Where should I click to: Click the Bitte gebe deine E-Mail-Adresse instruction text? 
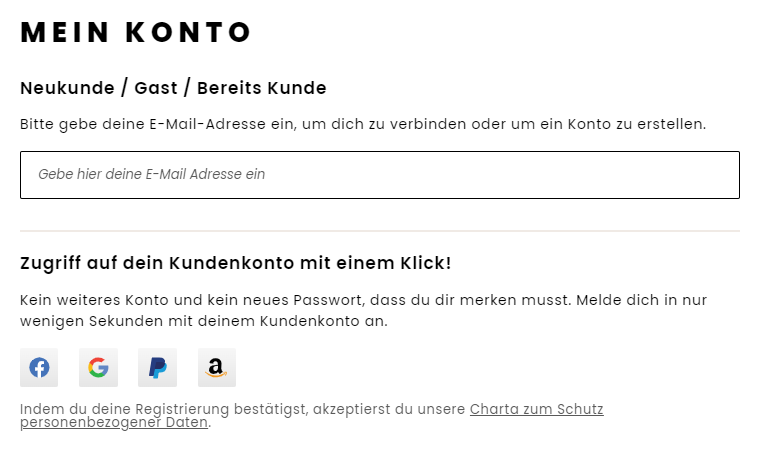[x=363, y=124]
